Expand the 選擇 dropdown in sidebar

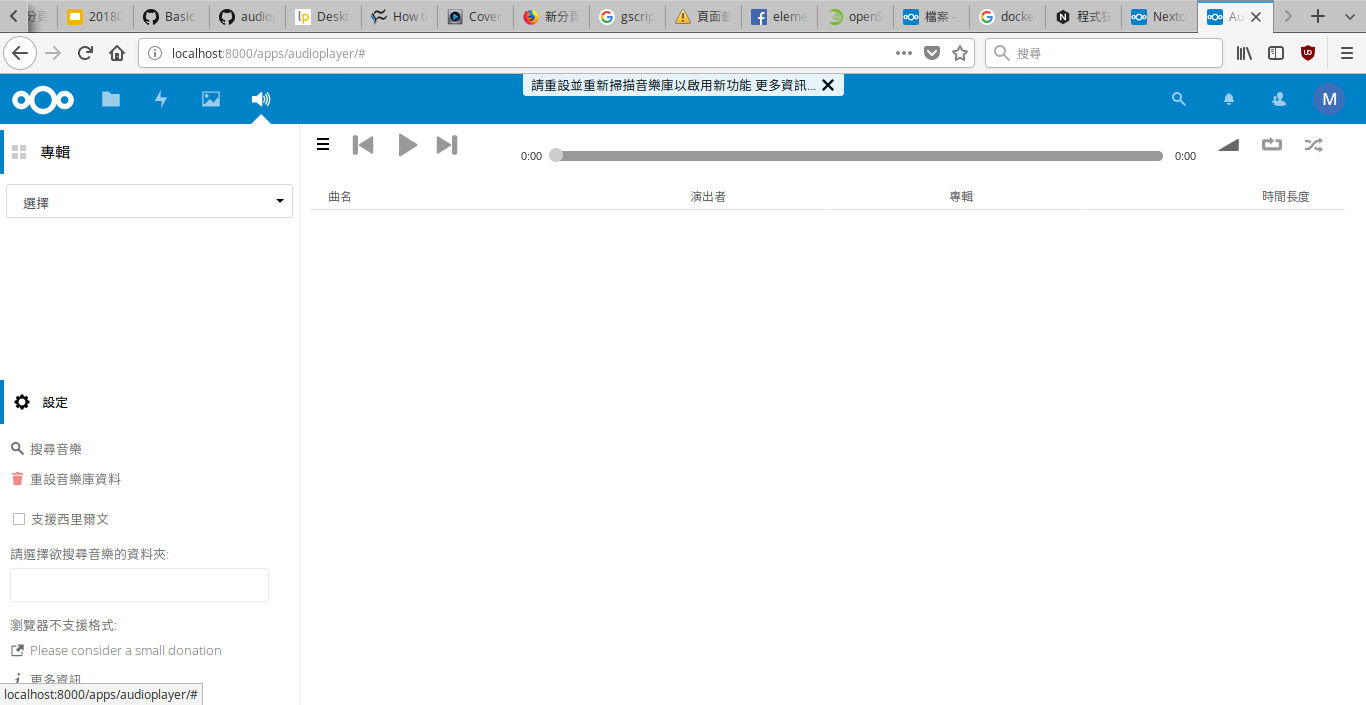149,202
